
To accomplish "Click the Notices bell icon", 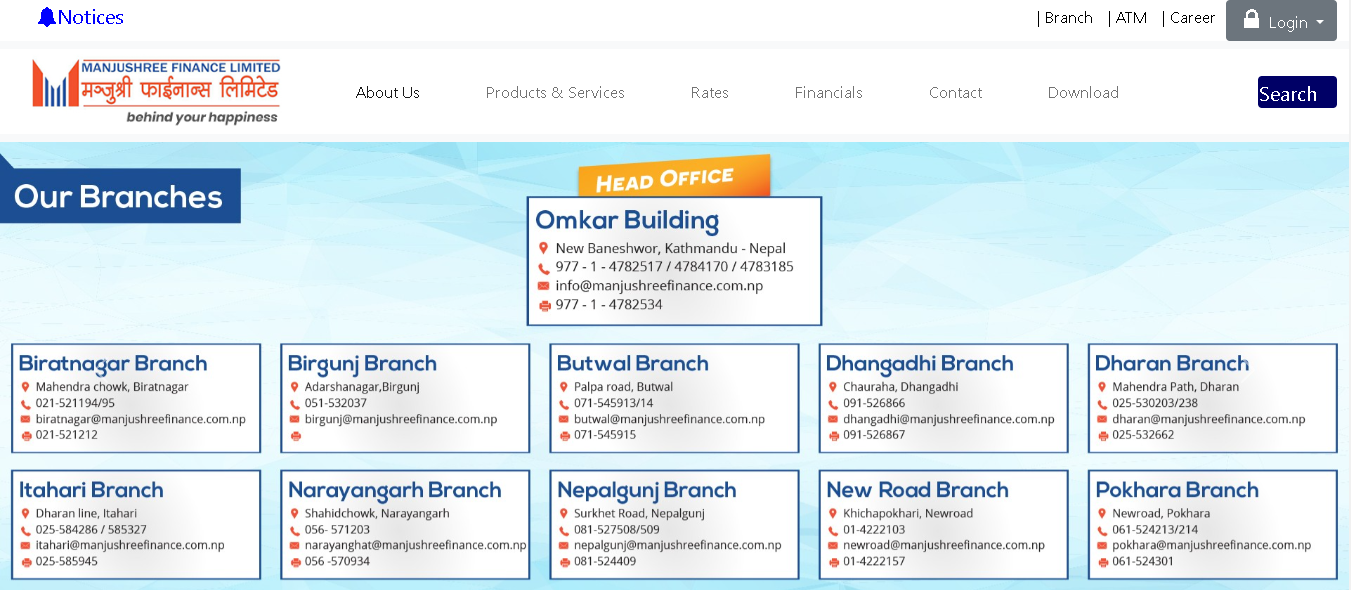I will point(46,17).
